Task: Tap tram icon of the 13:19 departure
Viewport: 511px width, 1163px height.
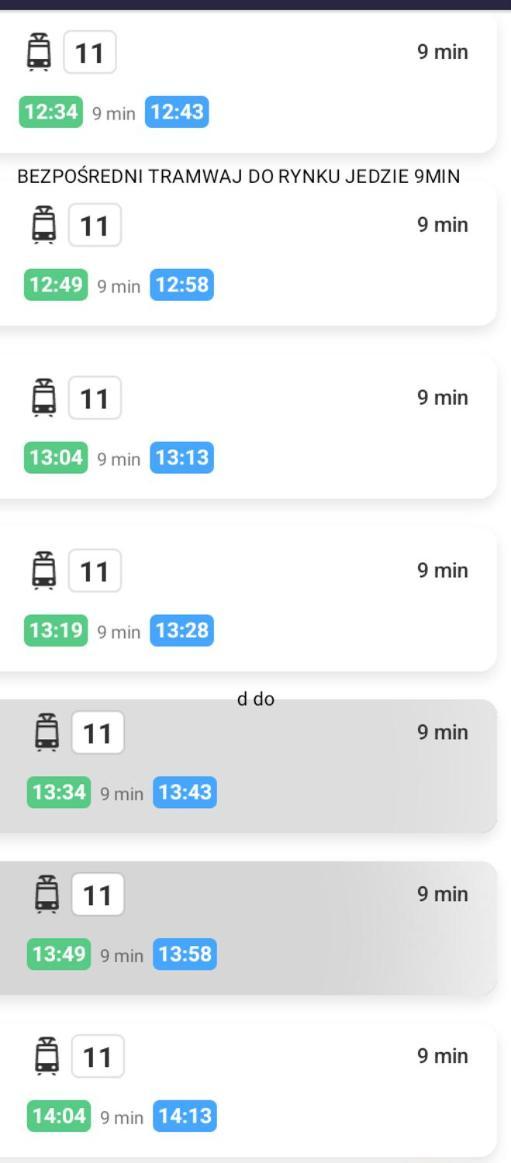Action: coord(44,570)
